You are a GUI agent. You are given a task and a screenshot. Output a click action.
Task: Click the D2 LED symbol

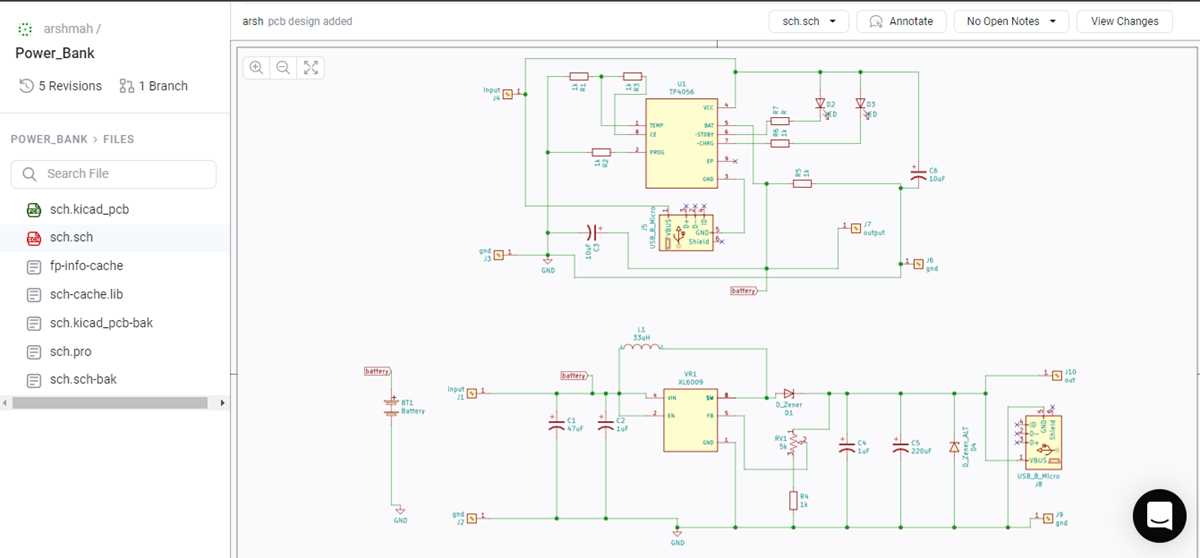[x=820, y=104]
